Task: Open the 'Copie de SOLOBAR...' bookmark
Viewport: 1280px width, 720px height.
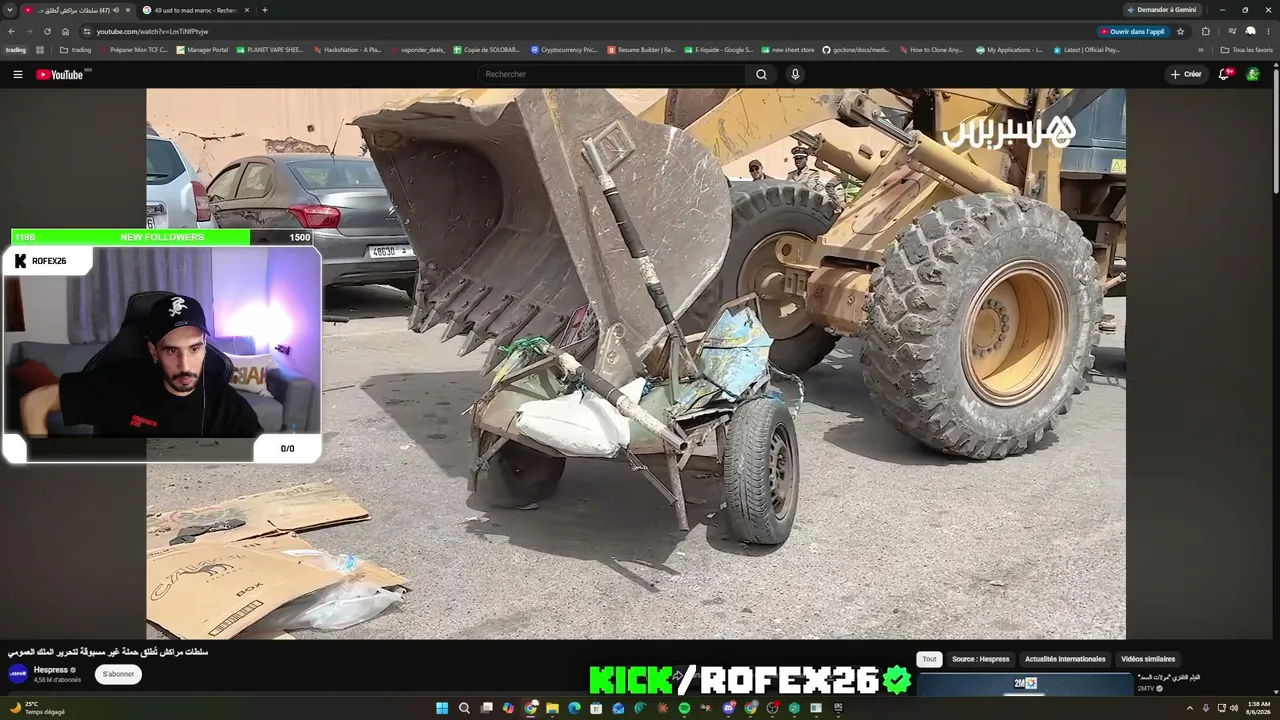Action: (x=487, y=50)
